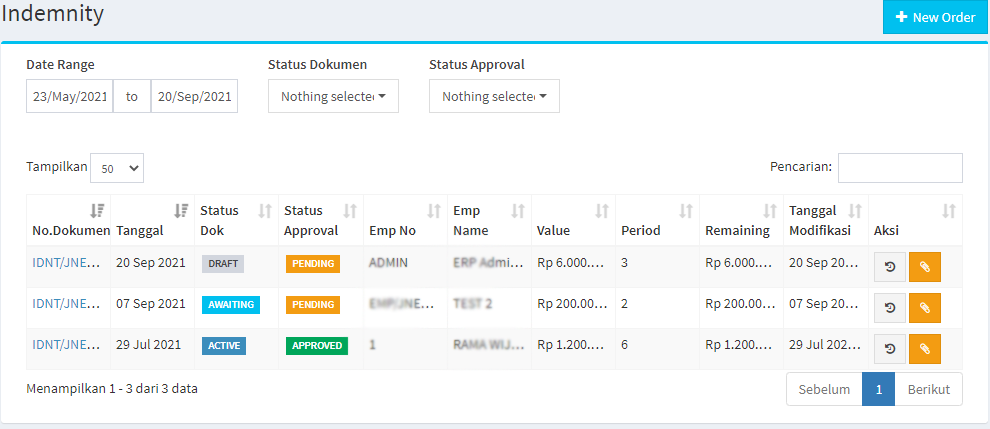Screen dimensions: 990x429
Task: Sort by Tanggal Modifikasi column
Action: click(x=826, y=221)
